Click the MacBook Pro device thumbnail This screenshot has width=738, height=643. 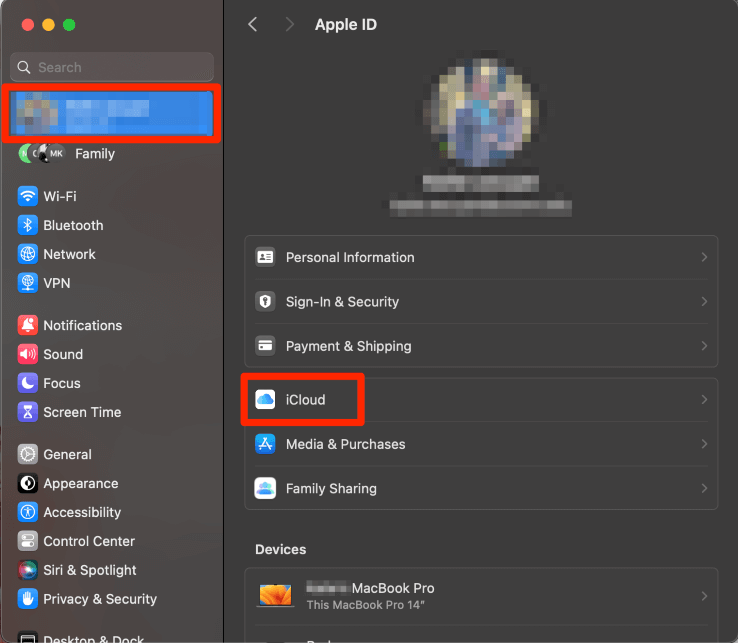(x=275, y=595)
